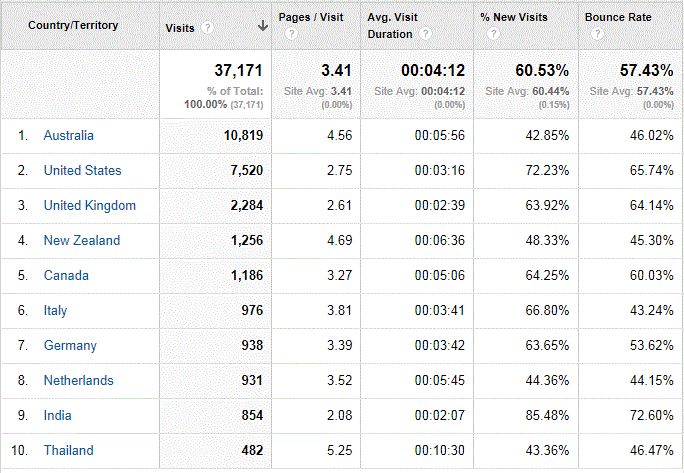The height and width of the screenshot is (473, 684).
Task: Click the help icon next to Visits
Action: [207, 27]
